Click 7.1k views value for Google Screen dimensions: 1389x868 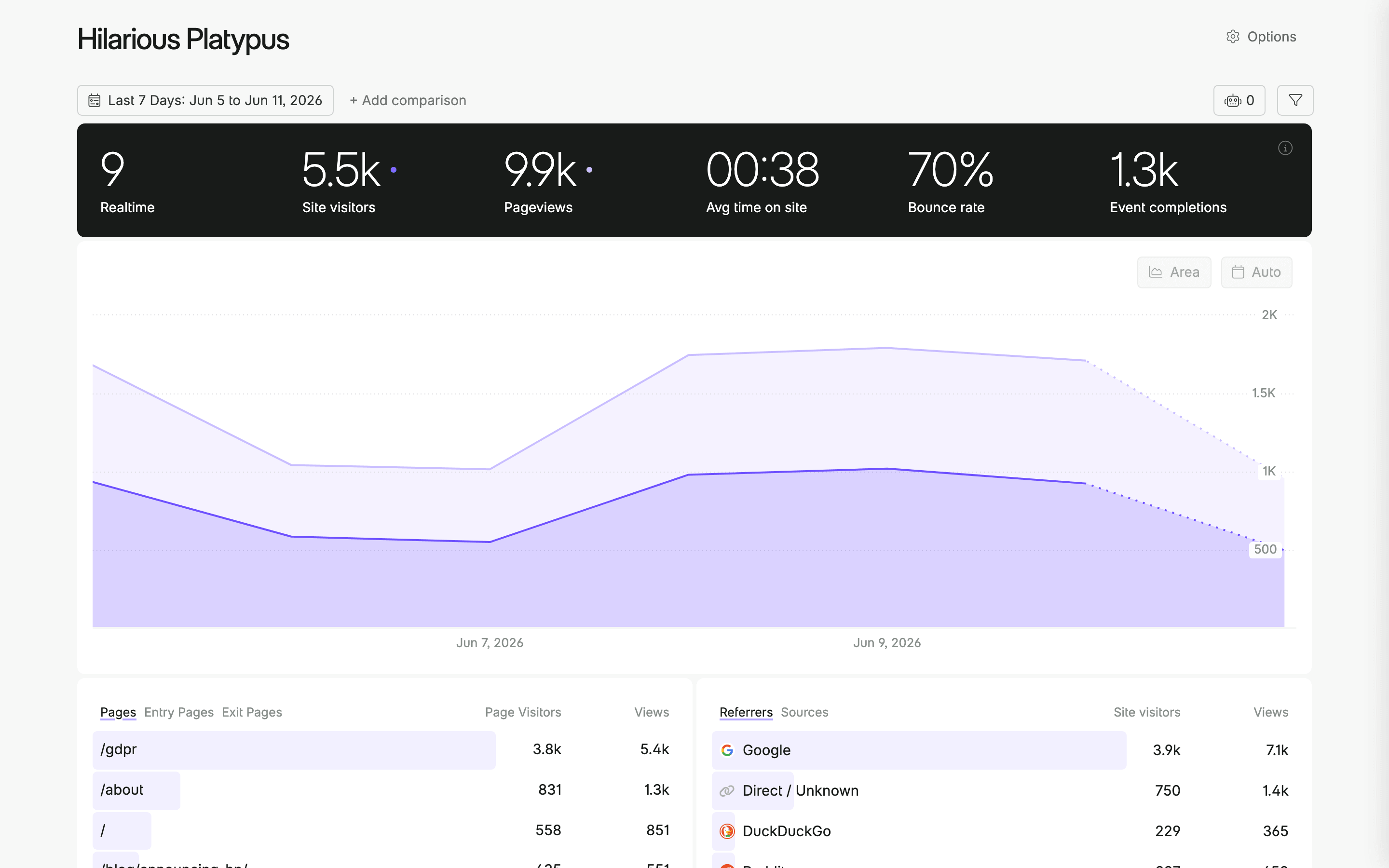coord(1277,750)
